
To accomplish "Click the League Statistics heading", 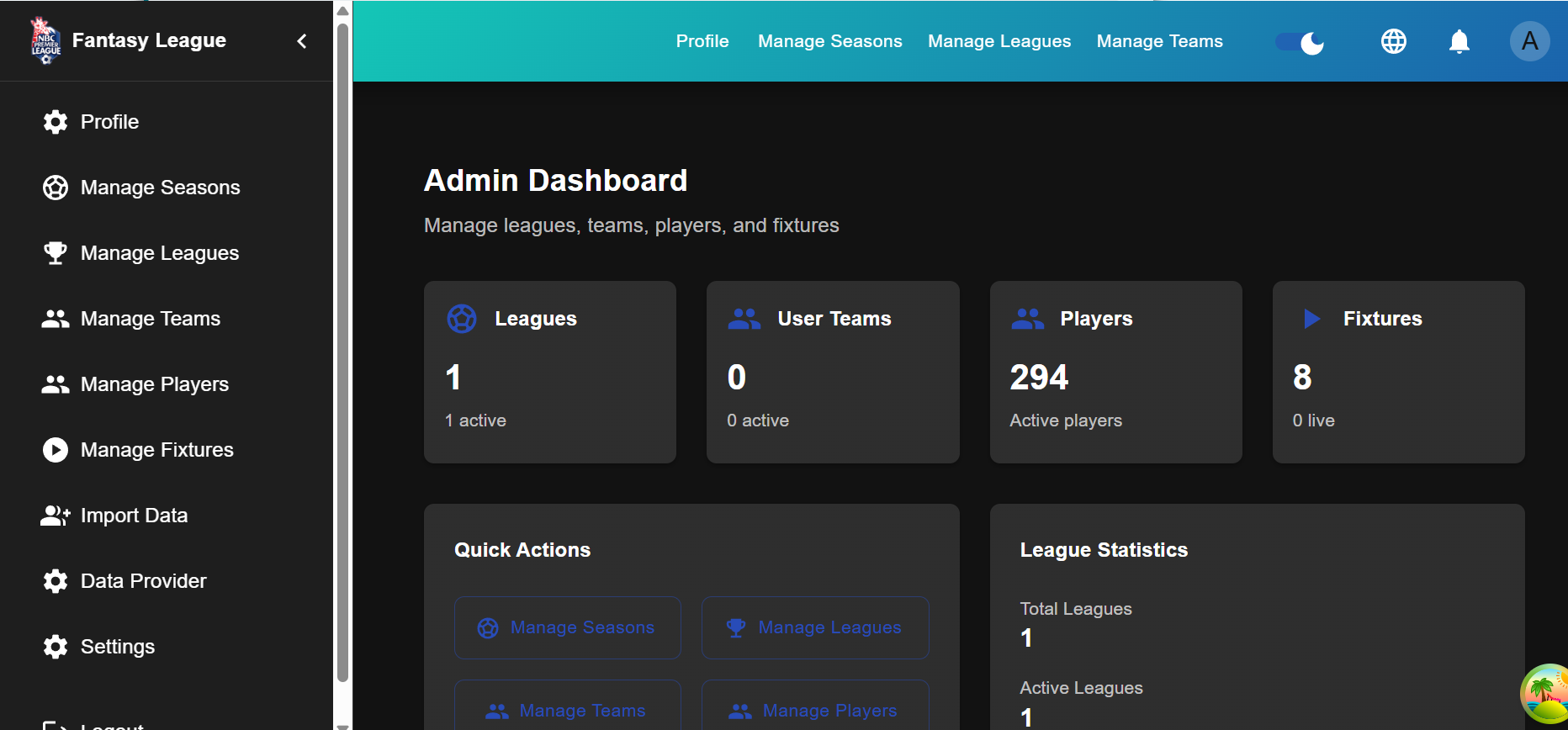I will (x=1104, y=550).
